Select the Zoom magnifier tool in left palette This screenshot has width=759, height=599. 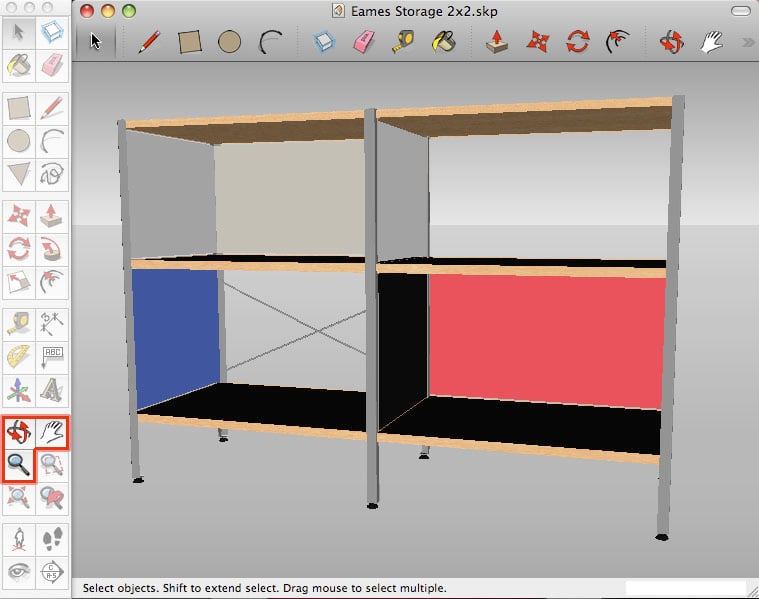18,464
